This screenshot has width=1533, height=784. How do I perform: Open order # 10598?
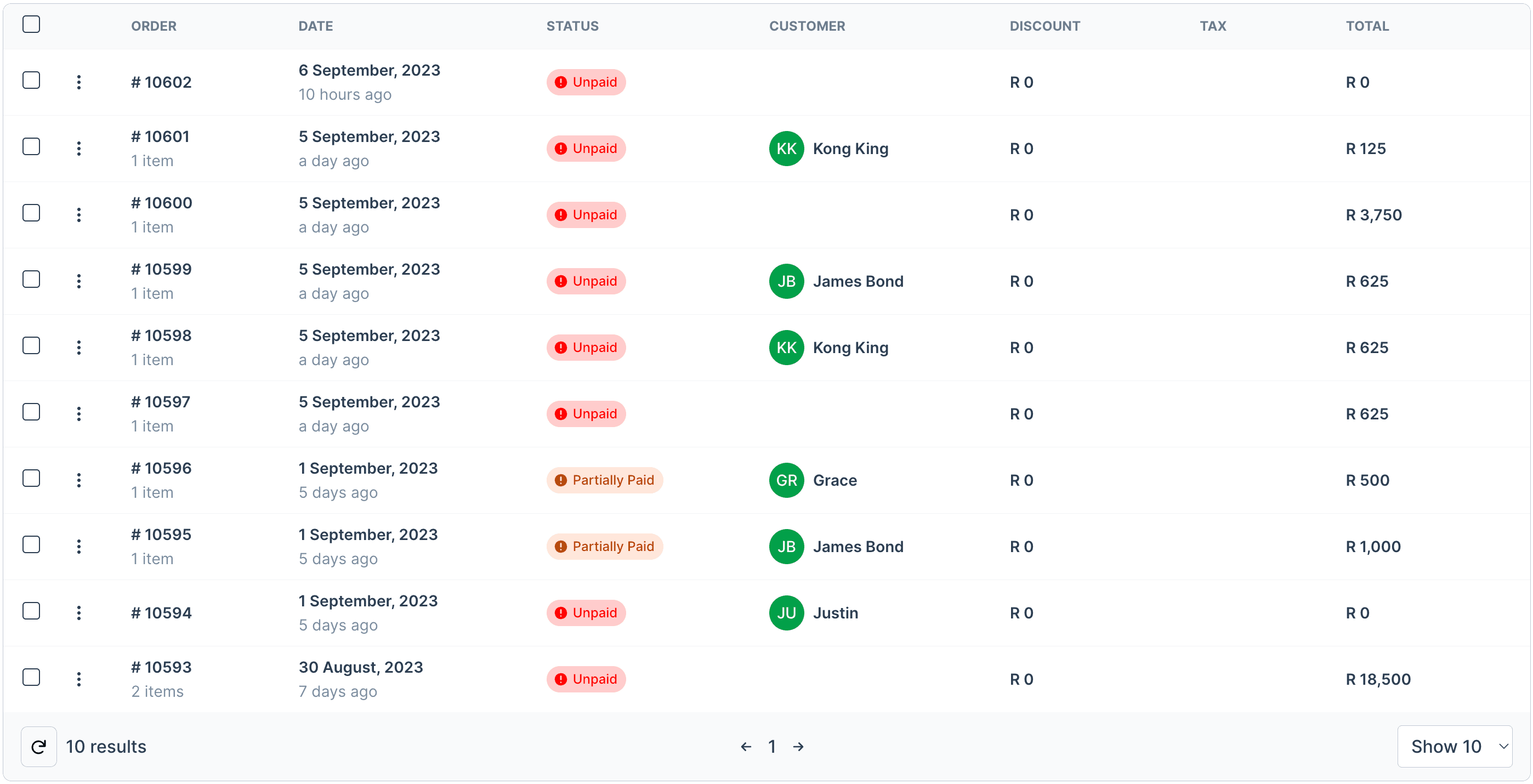[161, 336]
